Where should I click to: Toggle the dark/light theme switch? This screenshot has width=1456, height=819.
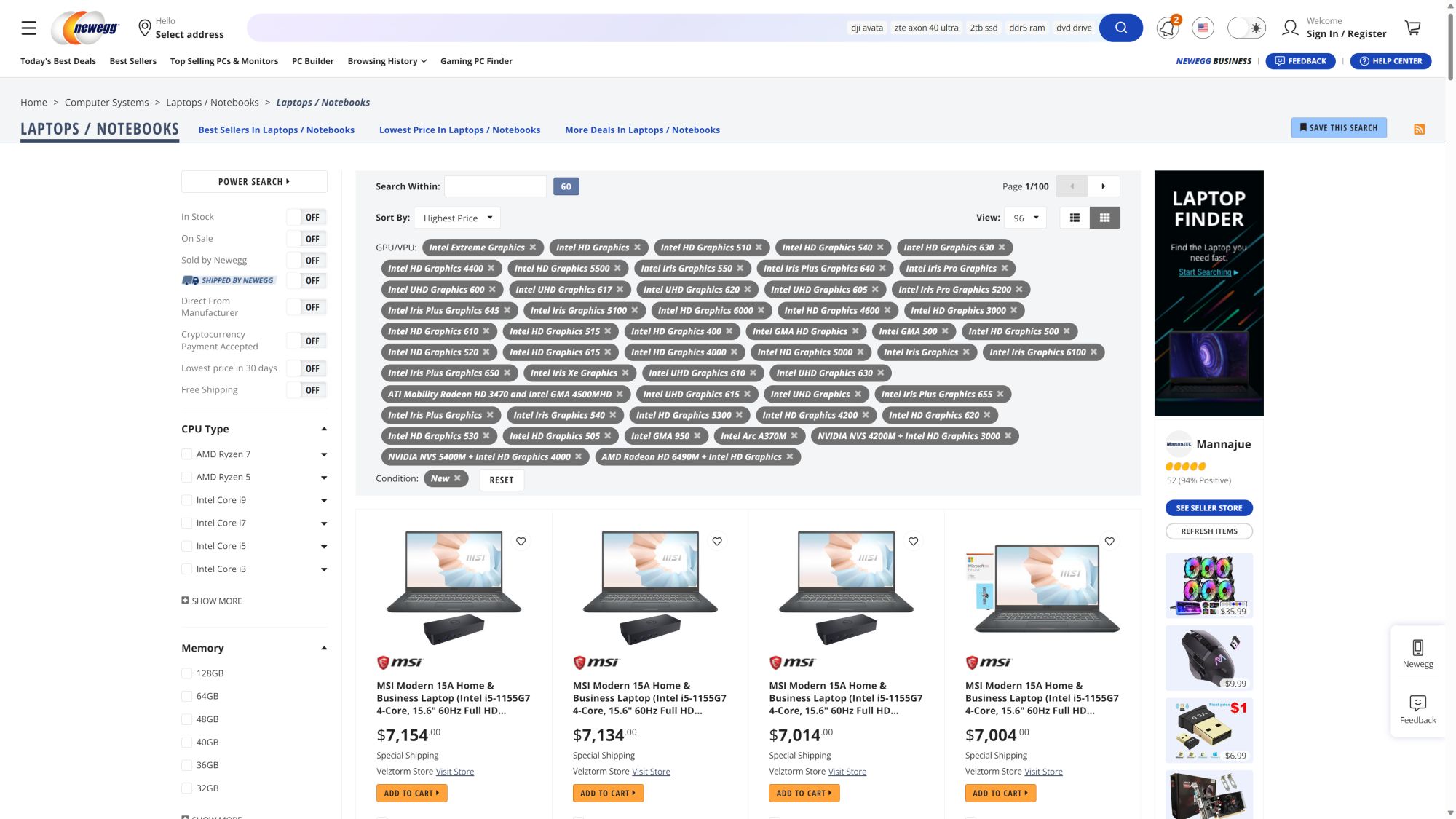tap(1246, 28)
